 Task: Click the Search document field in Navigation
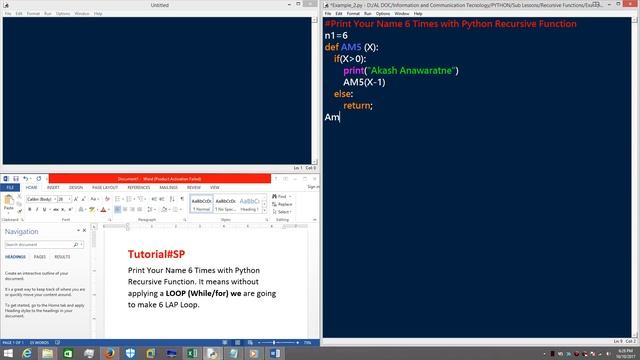coord(44,244)
